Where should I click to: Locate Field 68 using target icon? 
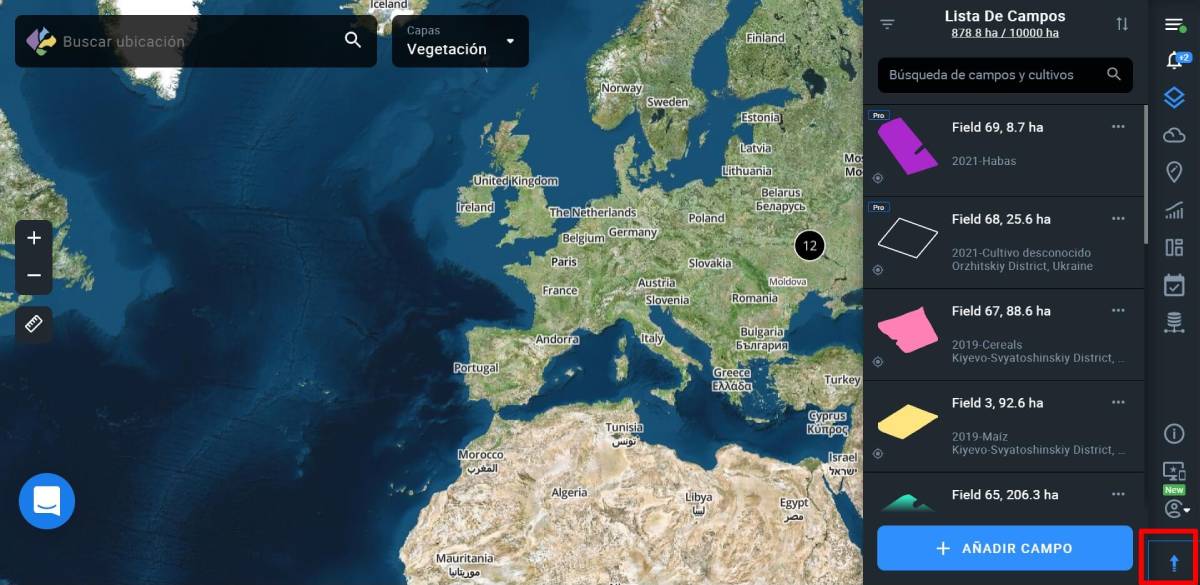click(877, 270)
